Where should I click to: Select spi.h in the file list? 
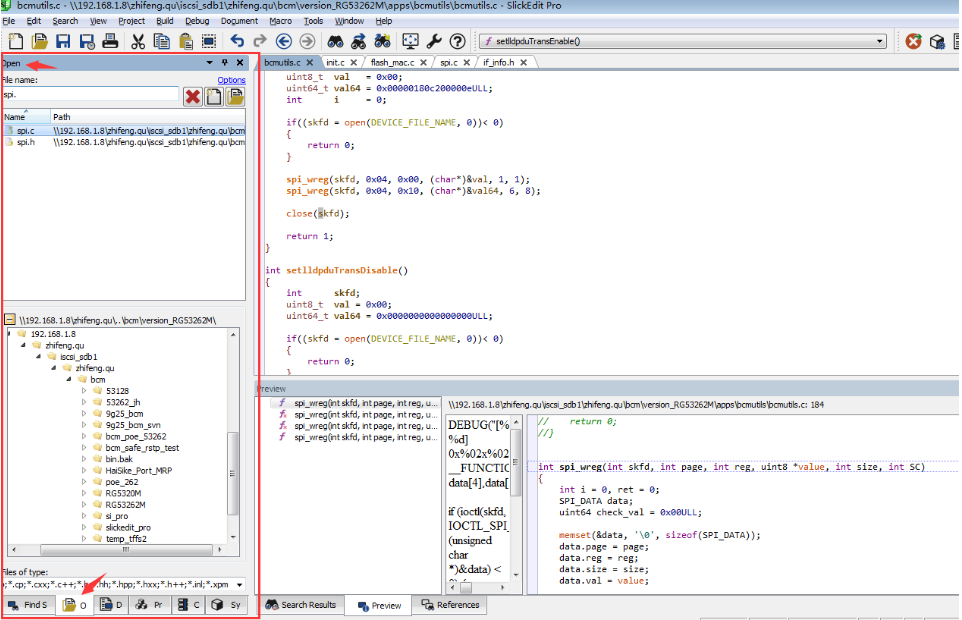[25, 142]
